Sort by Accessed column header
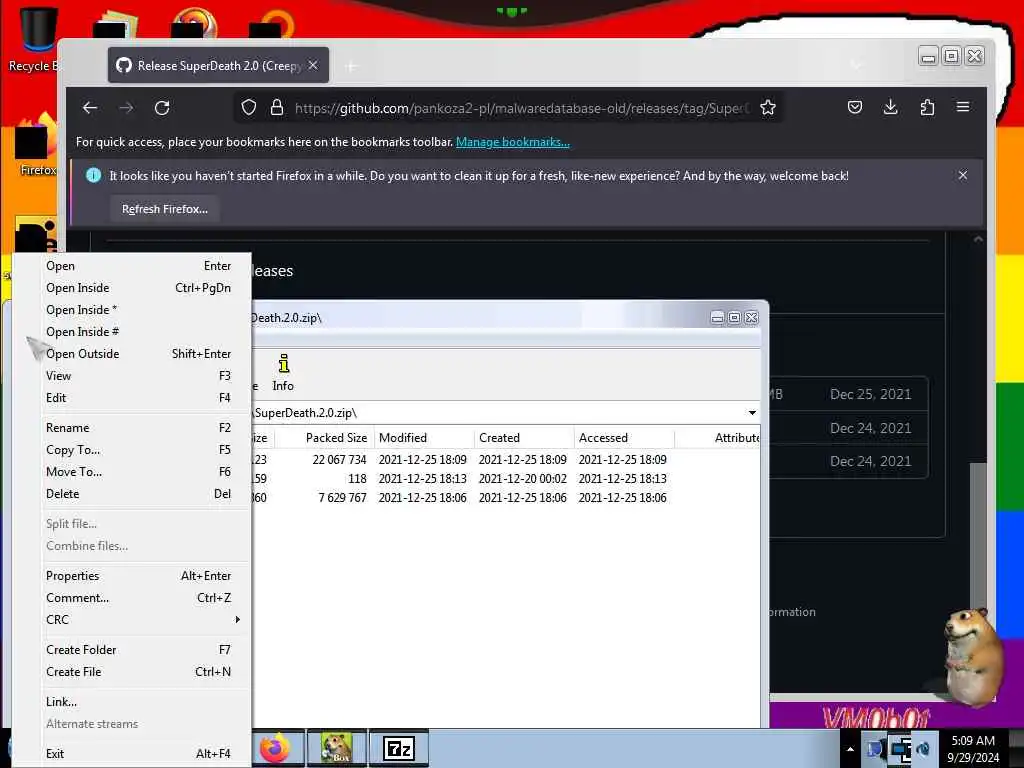Screen dimensions: 1024x768 624,438
